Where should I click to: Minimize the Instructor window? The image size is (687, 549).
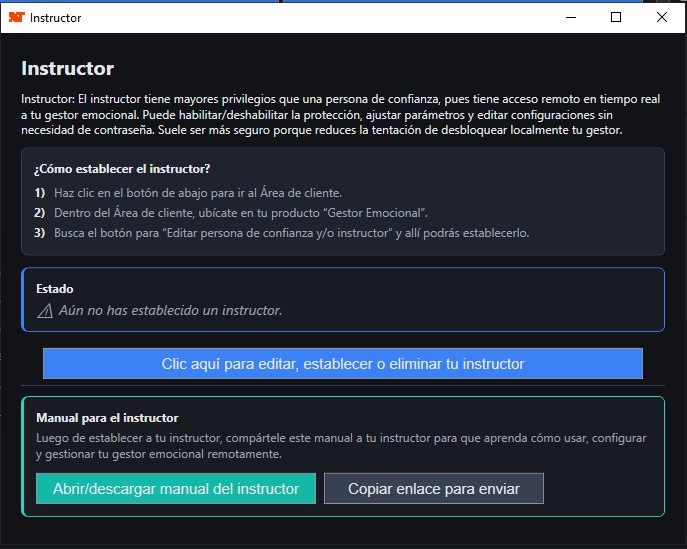coord(570,17)
